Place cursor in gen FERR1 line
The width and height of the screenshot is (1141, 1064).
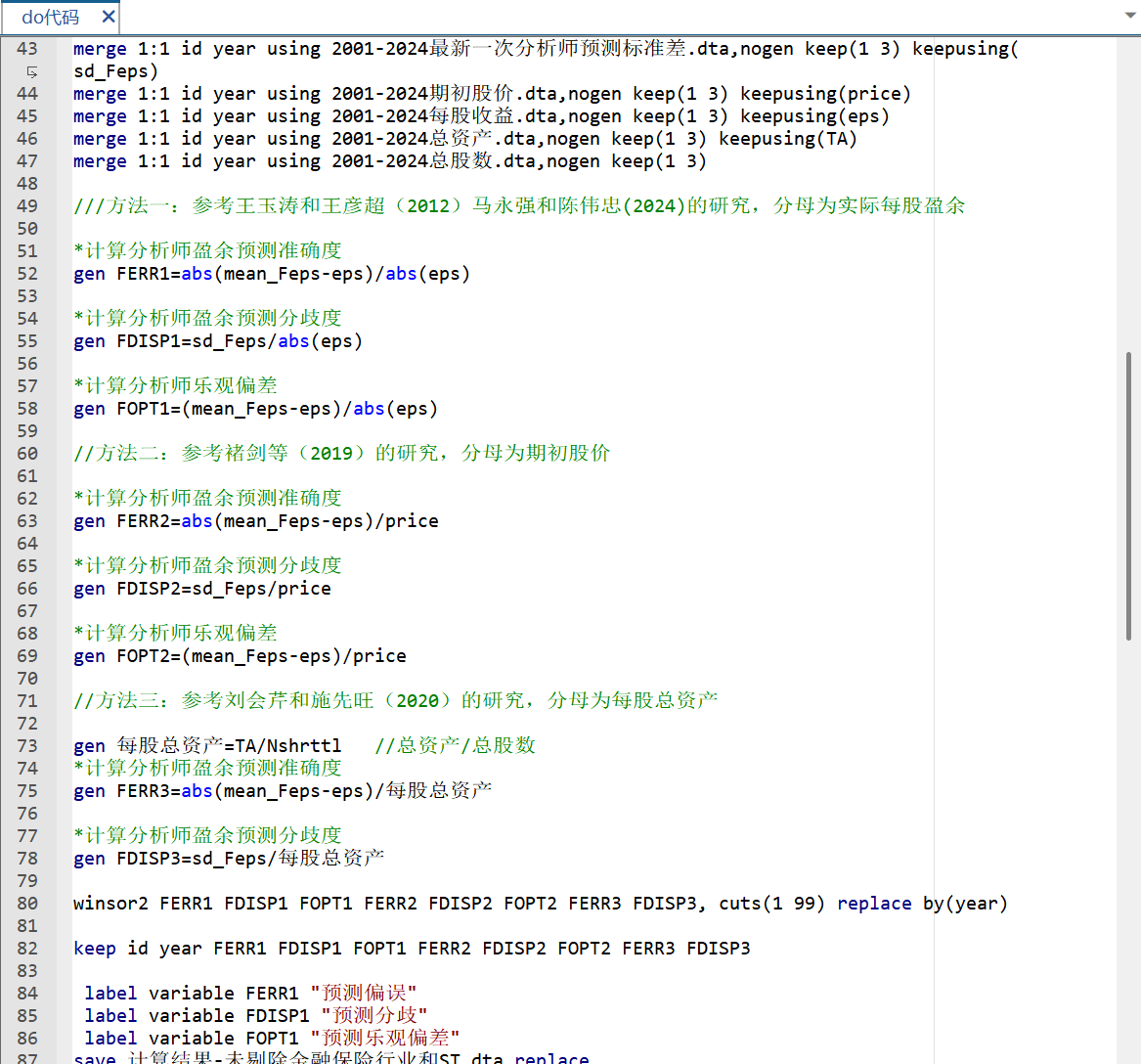(x=272, y=274)
